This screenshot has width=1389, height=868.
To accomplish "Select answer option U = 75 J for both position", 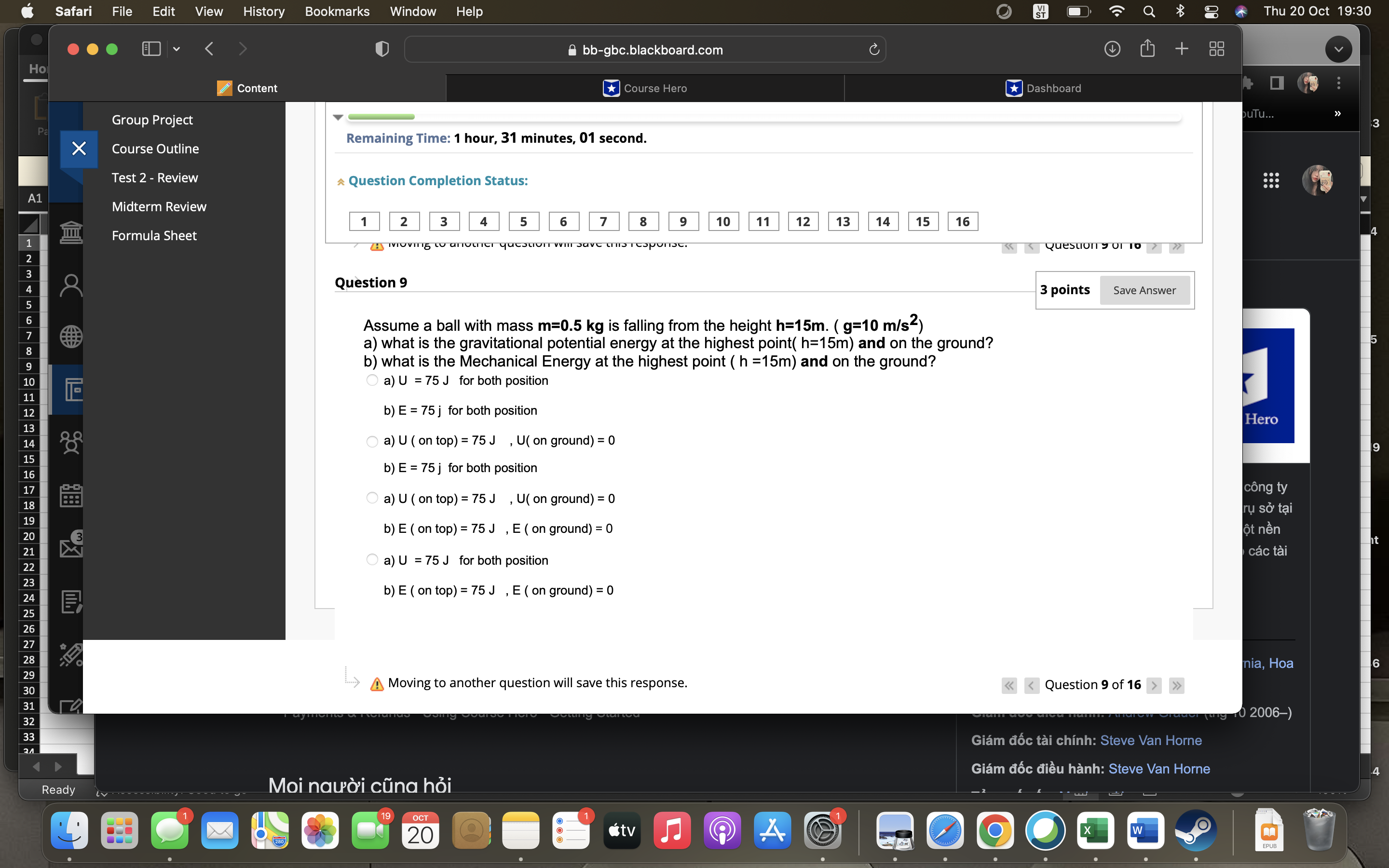I will (x=372, y=380).
